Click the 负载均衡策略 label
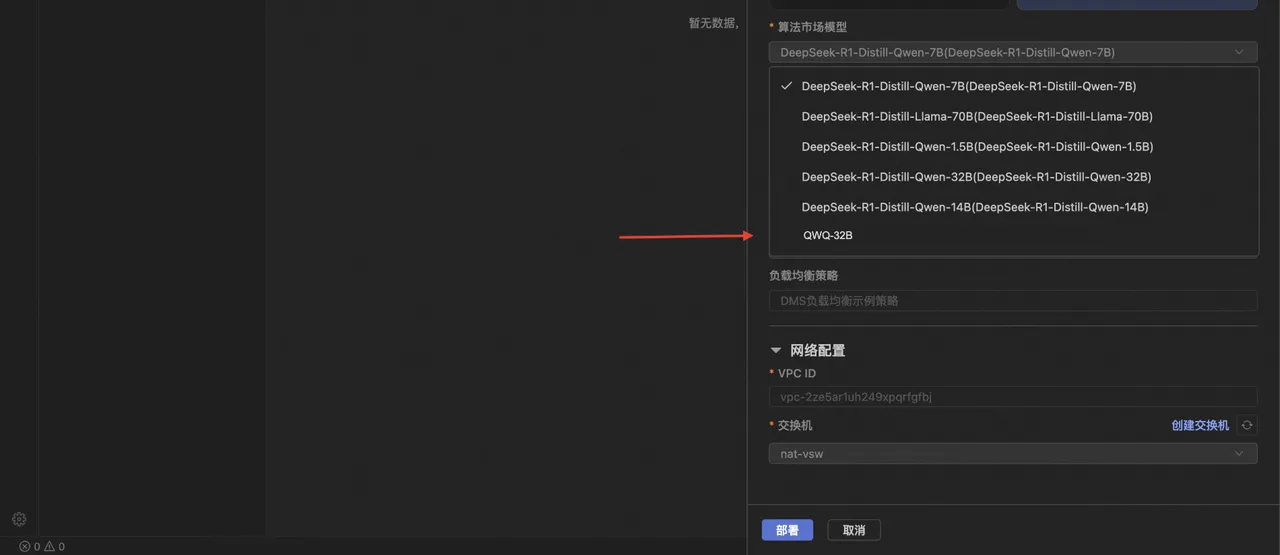The image size is (1280, 555). (x=803, y=275)
